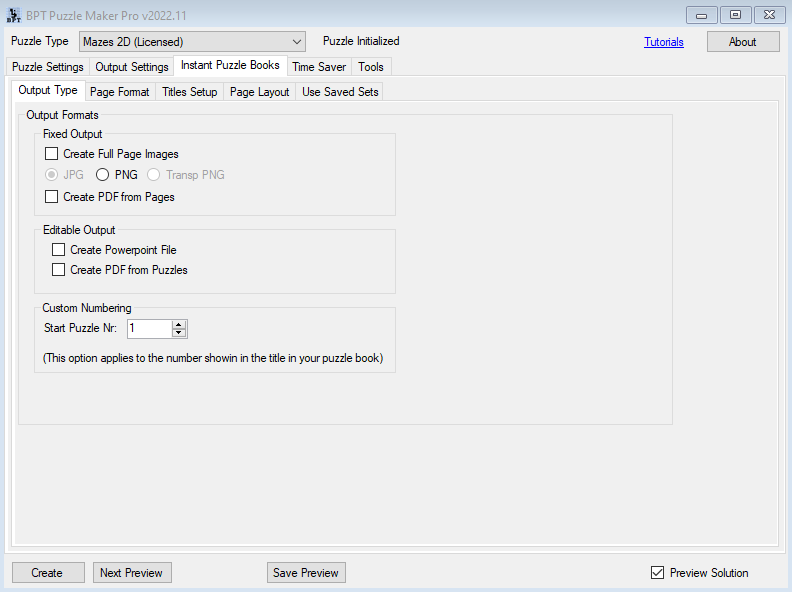This screenshot has width=792, height=592.
Task: Click the Fixed Output group label
Action: point(73,134)
